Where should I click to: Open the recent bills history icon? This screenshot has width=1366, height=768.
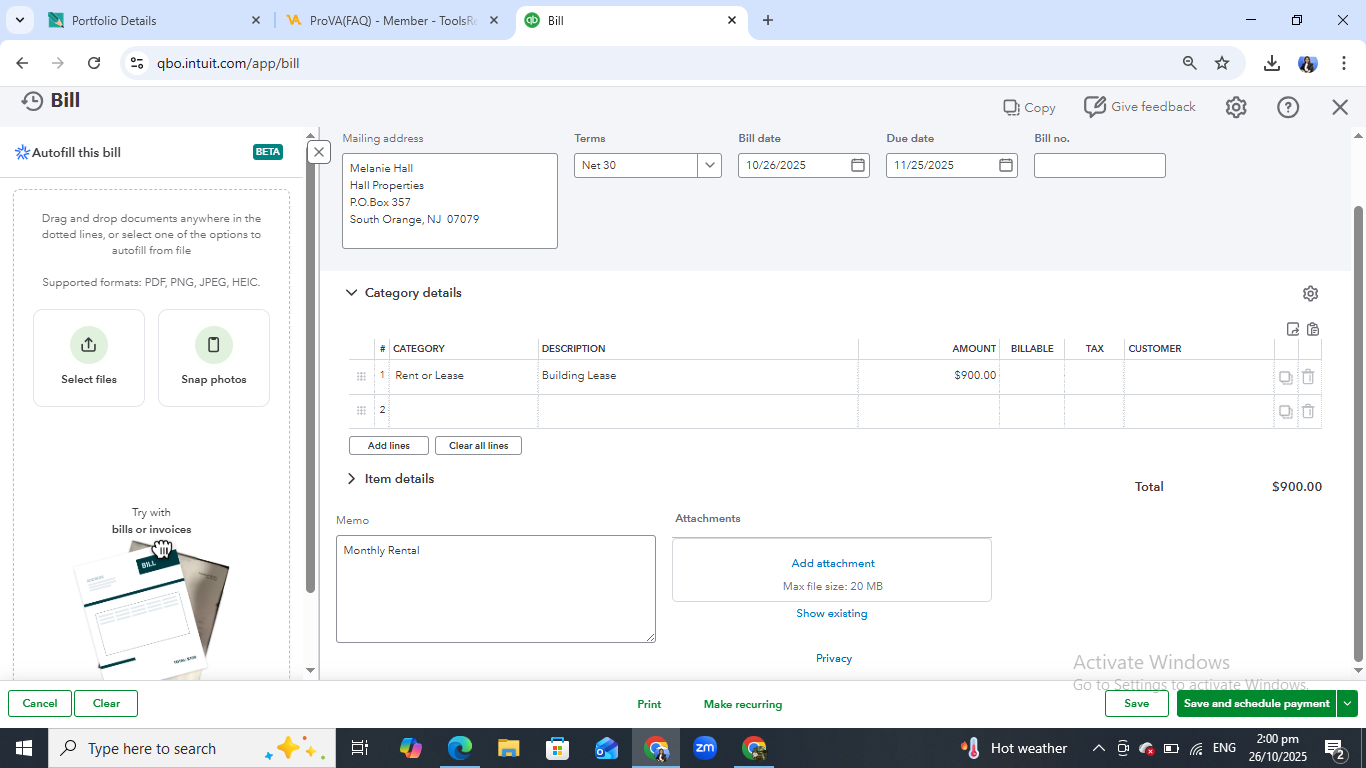click(33, 101)
